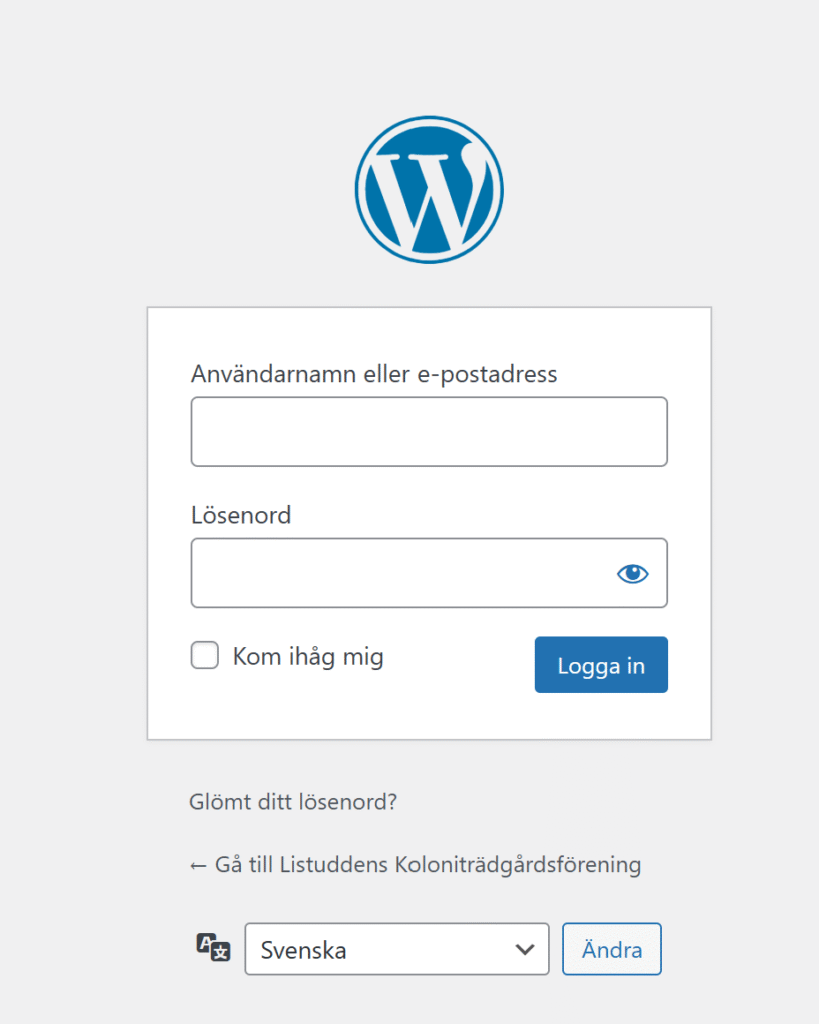The image size is (819, 1024).
Task: Click the chevron arrow in Svenska selector
Action: point(524,950)
